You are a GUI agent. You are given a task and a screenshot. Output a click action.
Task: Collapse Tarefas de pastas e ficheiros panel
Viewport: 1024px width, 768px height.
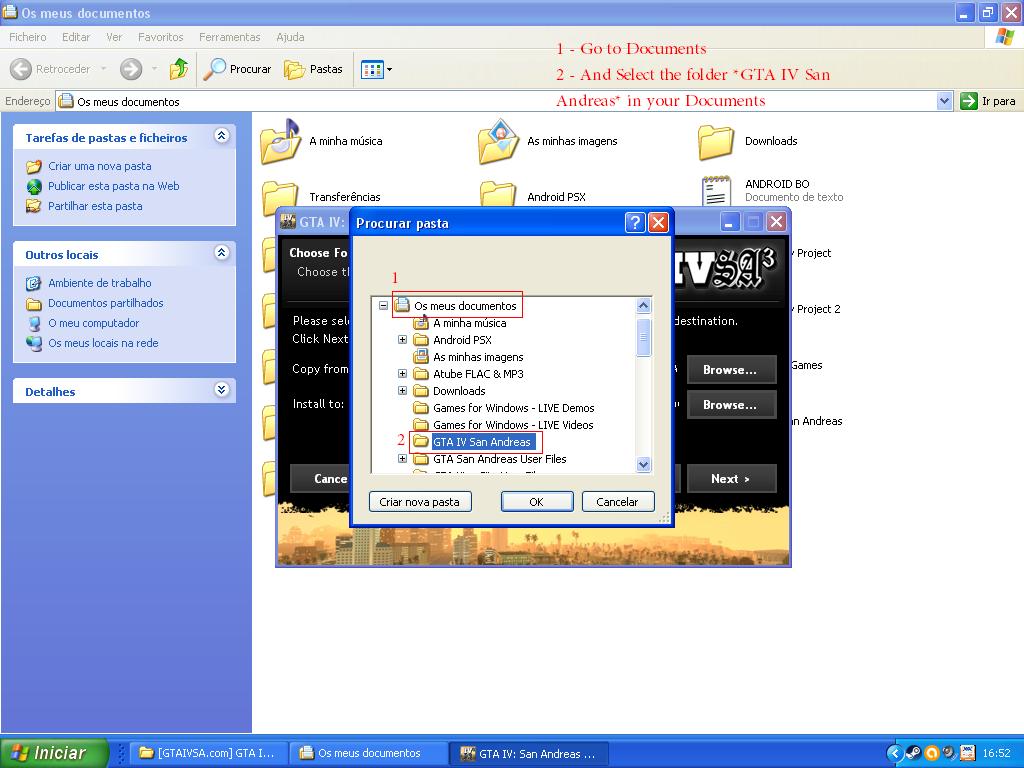click(221, 136)
